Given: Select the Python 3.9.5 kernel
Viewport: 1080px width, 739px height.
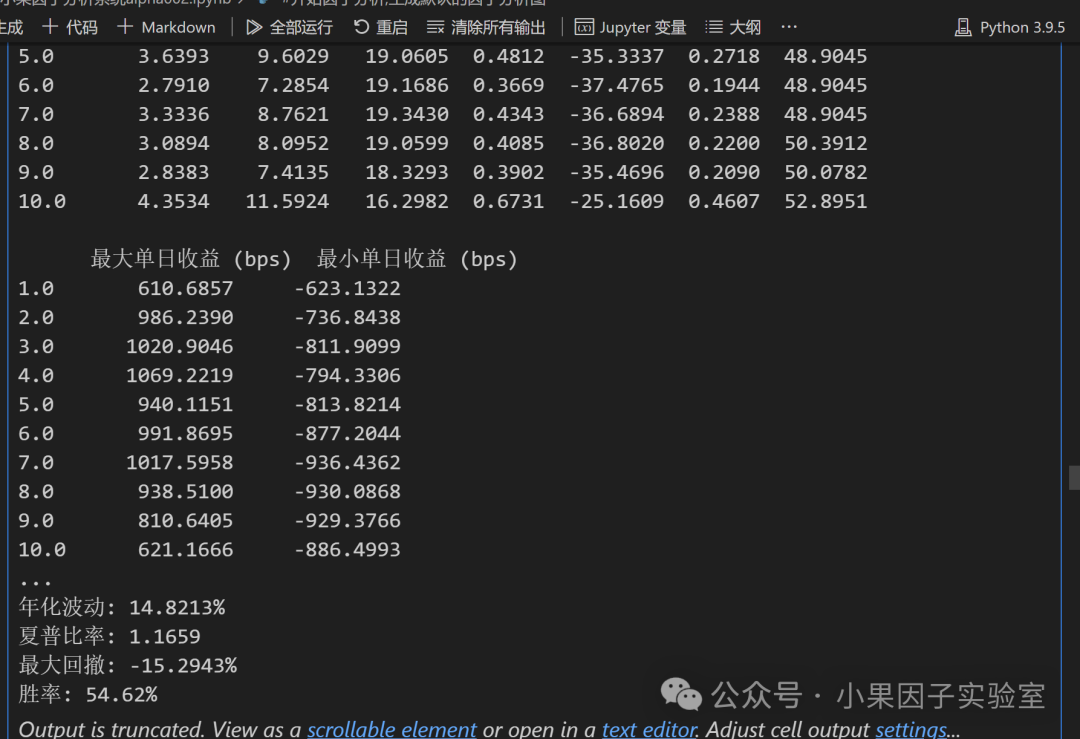Looking at the screenshot, I should [x=1010, y=28].
